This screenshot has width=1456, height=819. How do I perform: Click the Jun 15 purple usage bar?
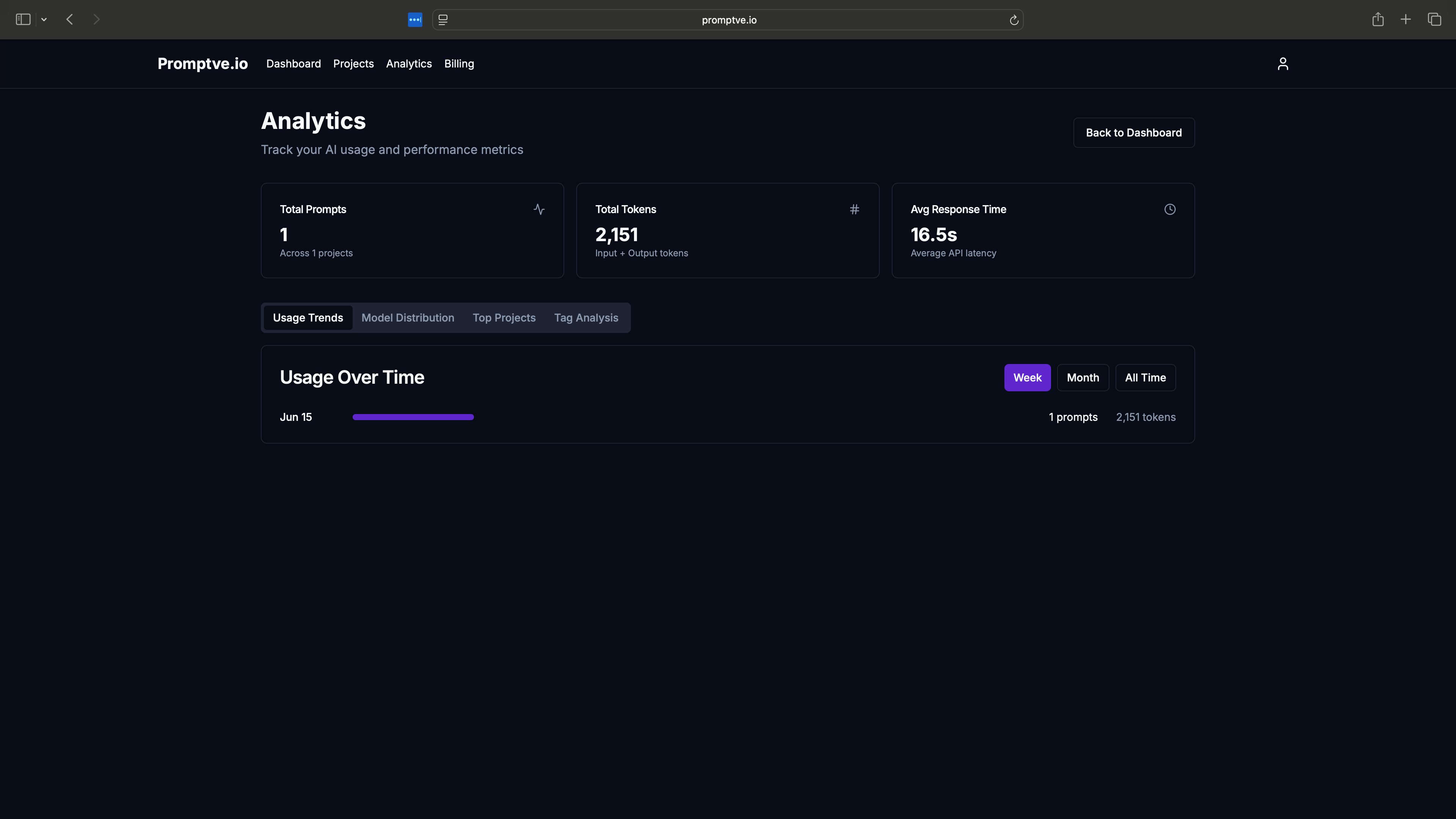click(x=413, y=417)
